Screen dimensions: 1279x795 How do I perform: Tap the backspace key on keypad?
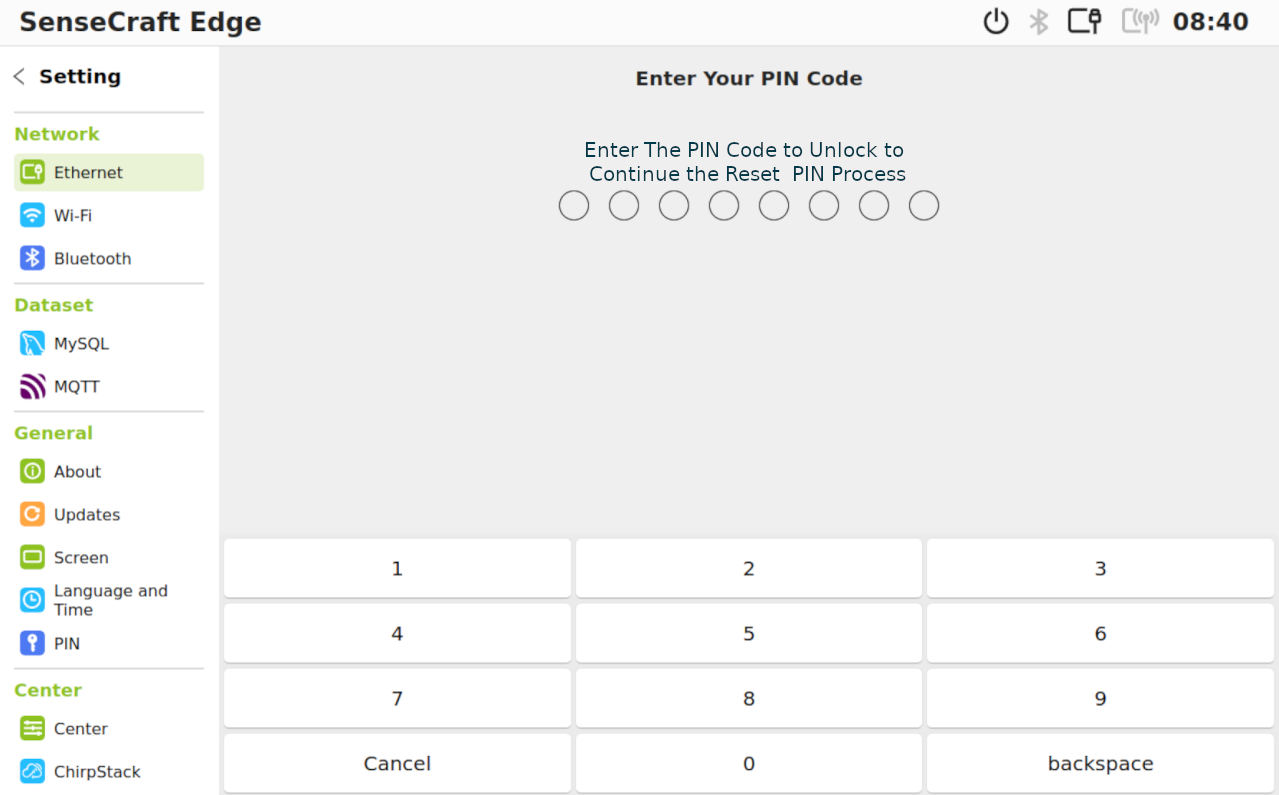pyautogui.click(x=1100, y=763)
